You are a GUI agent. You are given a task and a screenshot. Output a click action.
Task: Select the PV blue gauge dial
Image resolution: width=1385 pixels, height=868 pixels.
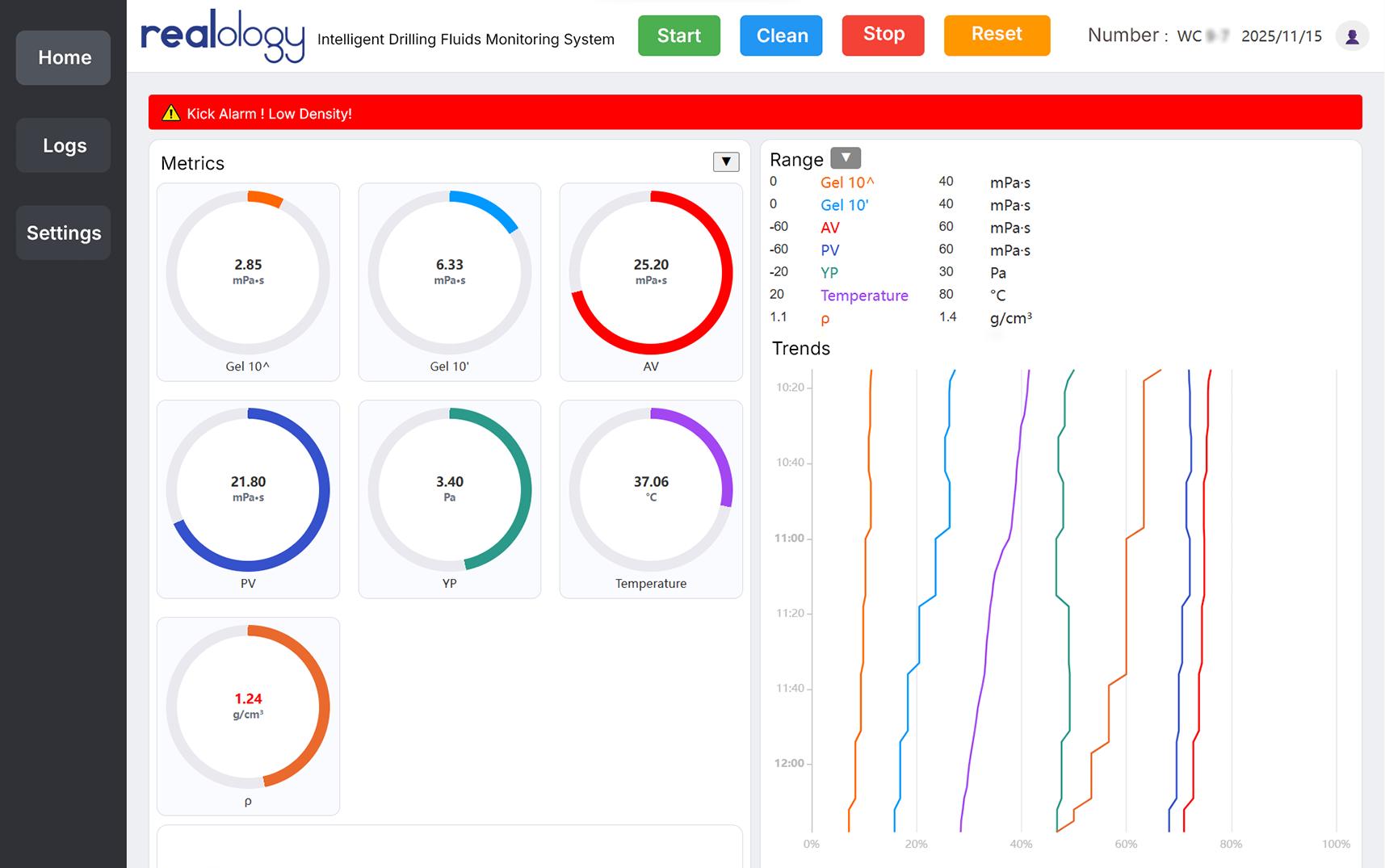(x=248, y=490)
